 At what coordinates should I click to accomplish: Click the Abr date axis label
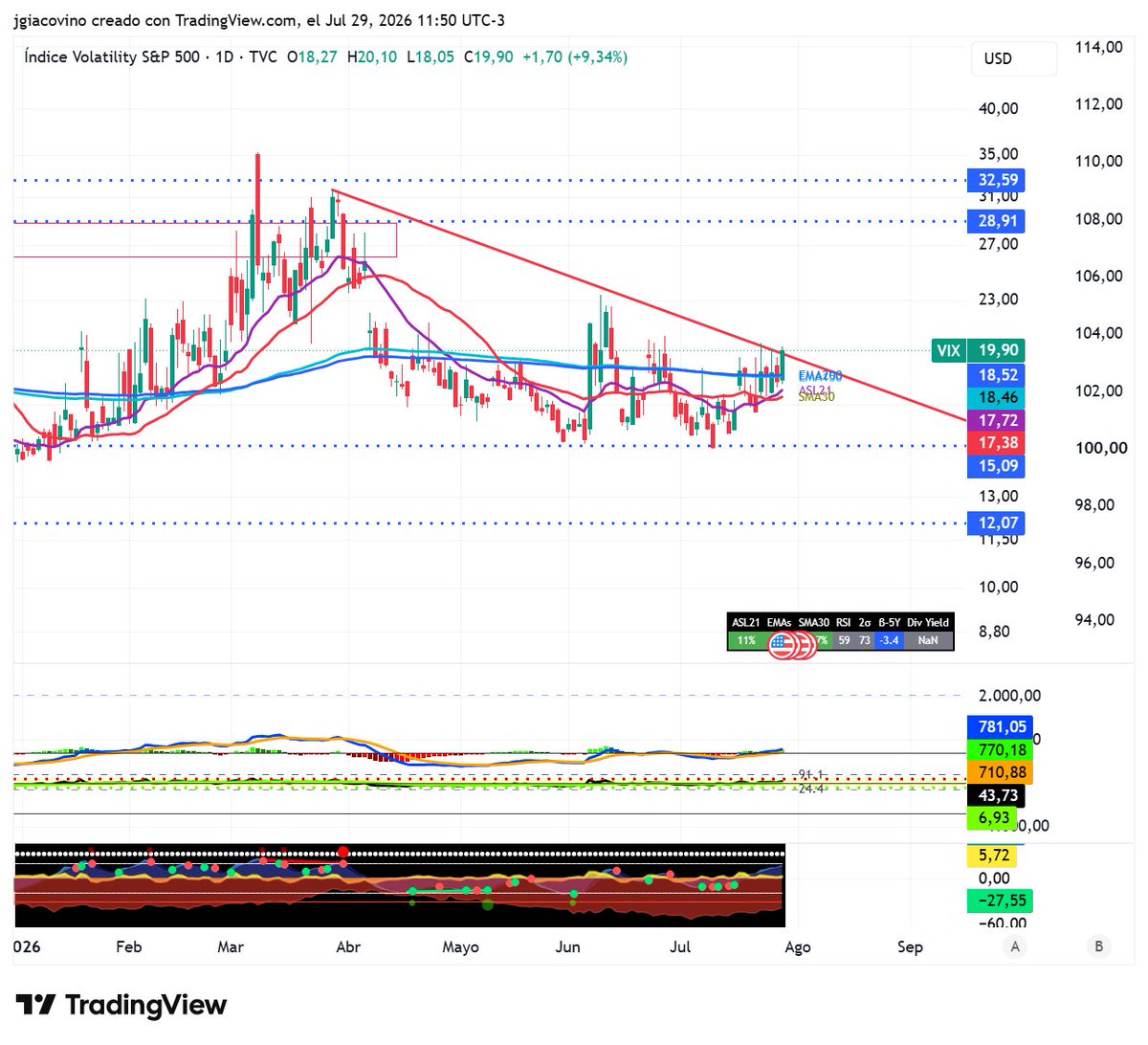[x=348, y=946]
